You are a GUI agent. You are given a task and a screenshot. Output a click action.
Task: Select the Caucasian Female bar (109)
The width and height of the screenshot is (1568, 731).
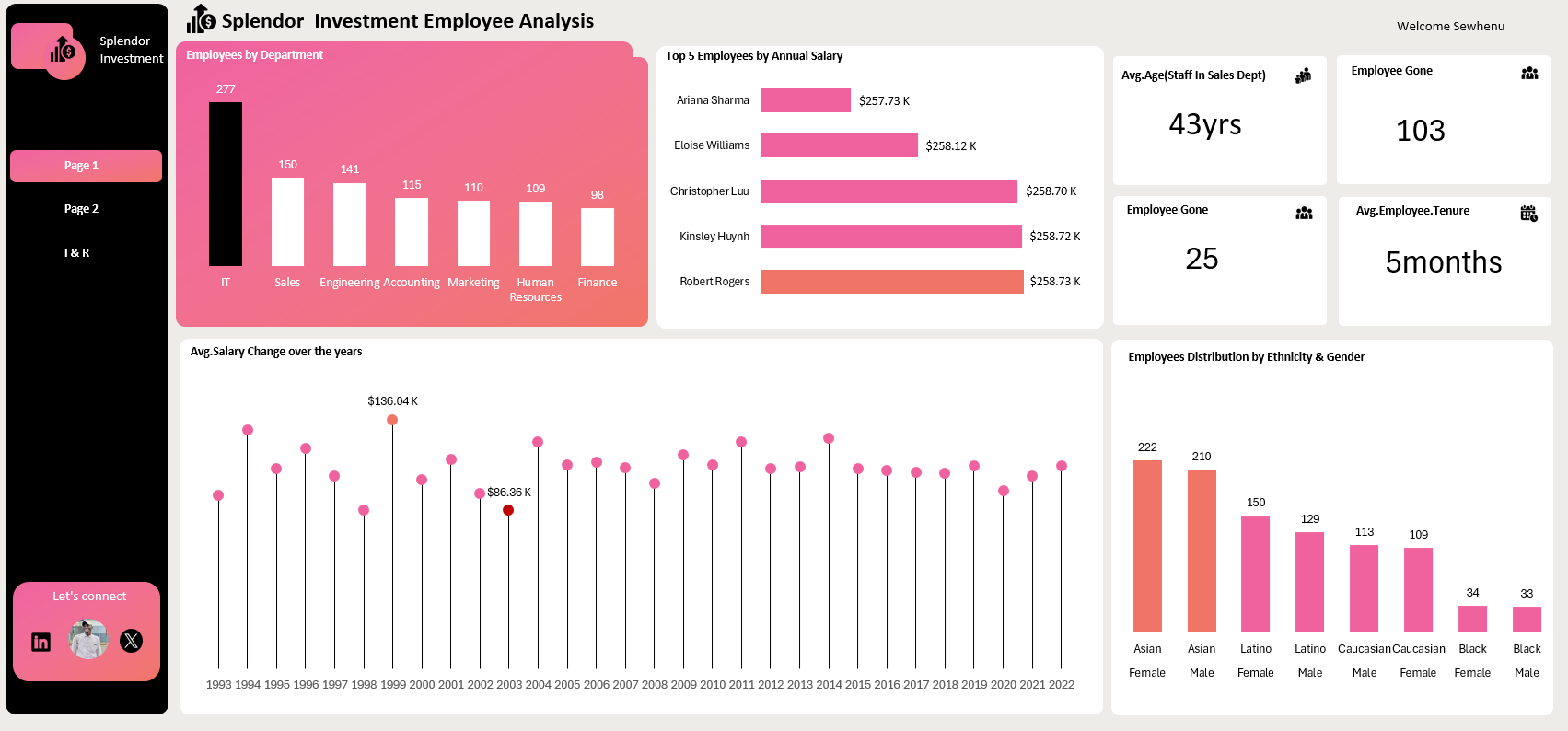coord(1419,590)
